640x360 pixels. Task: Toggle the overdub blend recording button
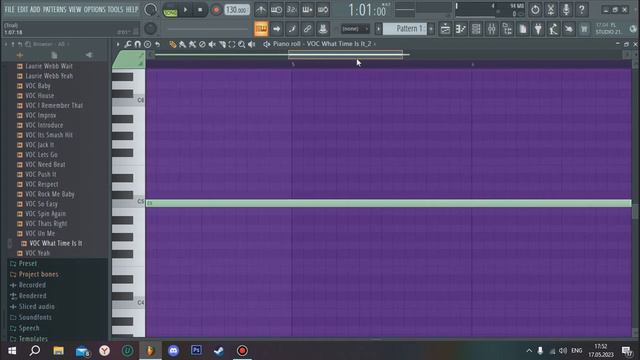point(307,9)
